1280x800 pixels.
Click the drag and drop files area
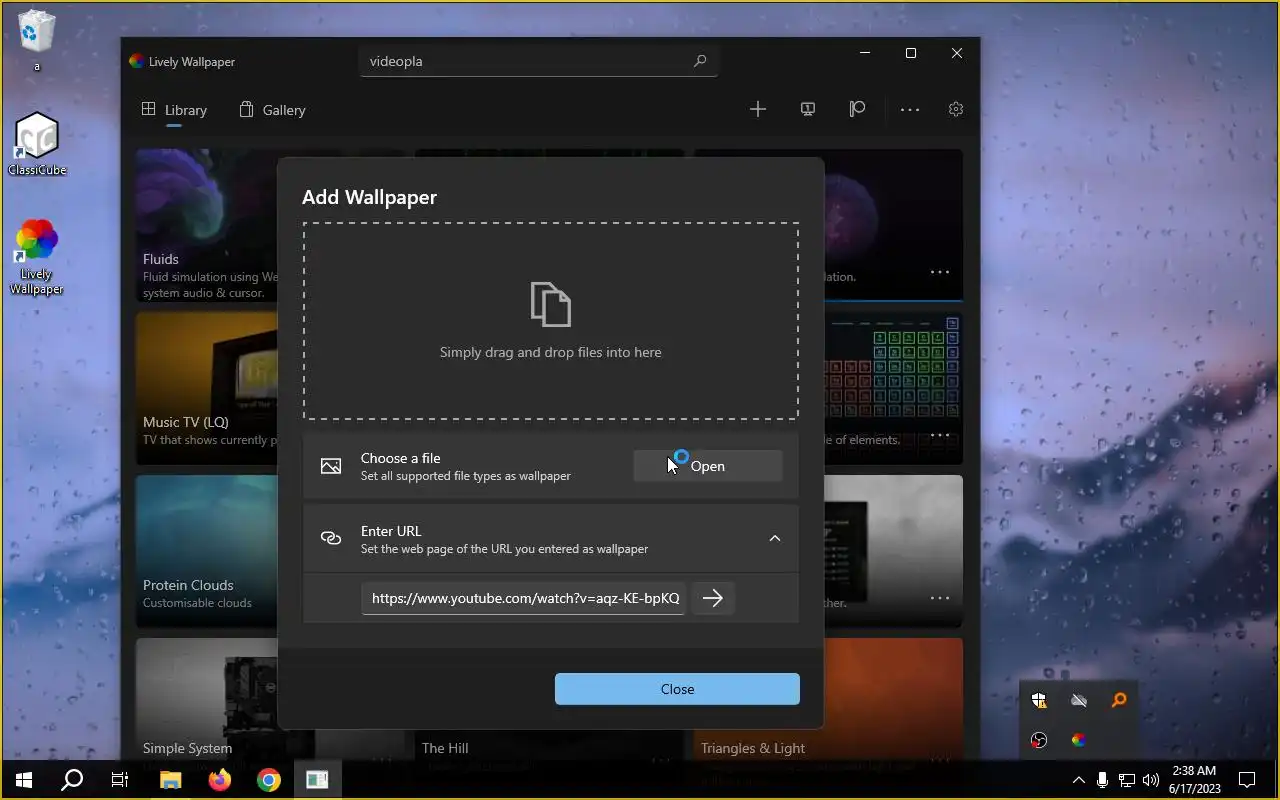click(x=551, y=321)
